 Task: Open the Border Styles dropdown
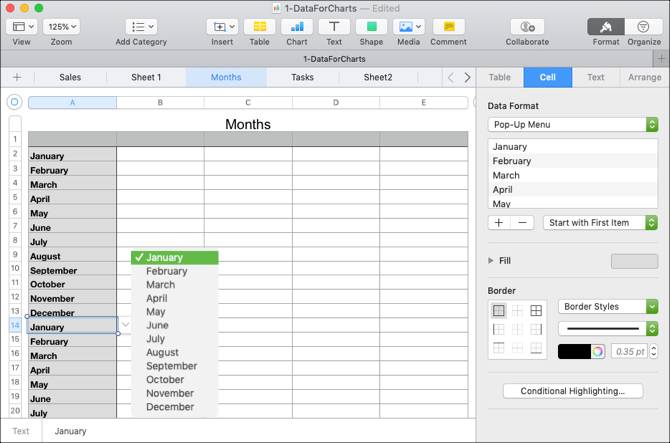click(x=608, y=307)
